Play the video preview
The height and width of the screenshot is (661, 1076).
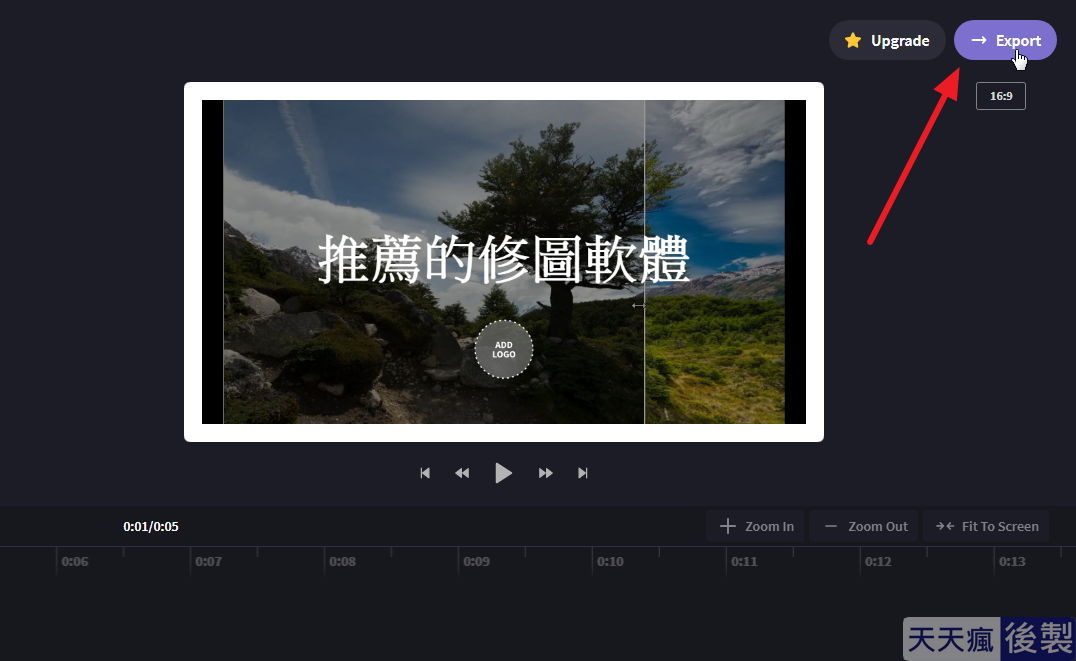(503, 473)
